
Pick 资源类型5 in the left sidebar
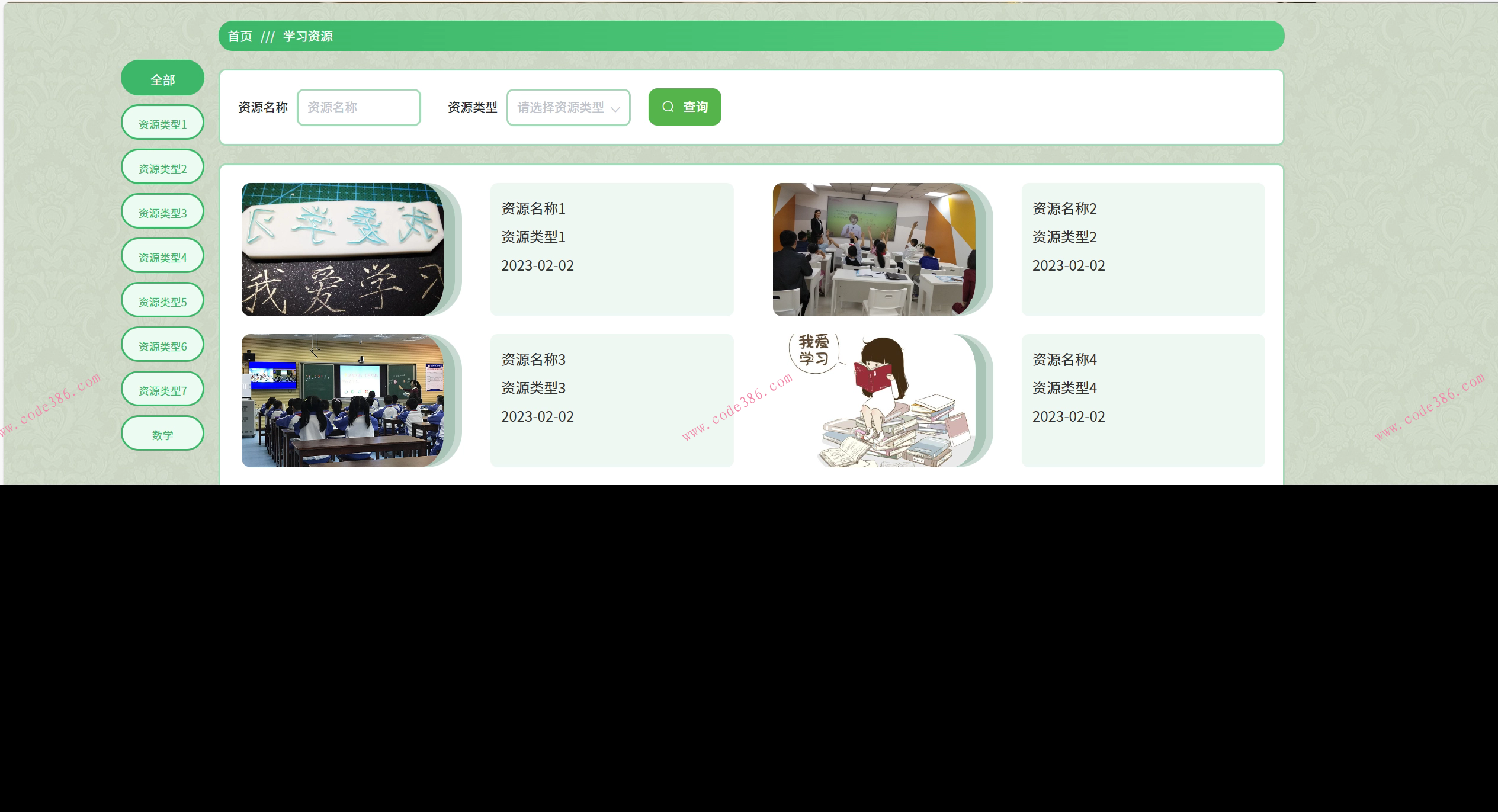tap(162, 300)
